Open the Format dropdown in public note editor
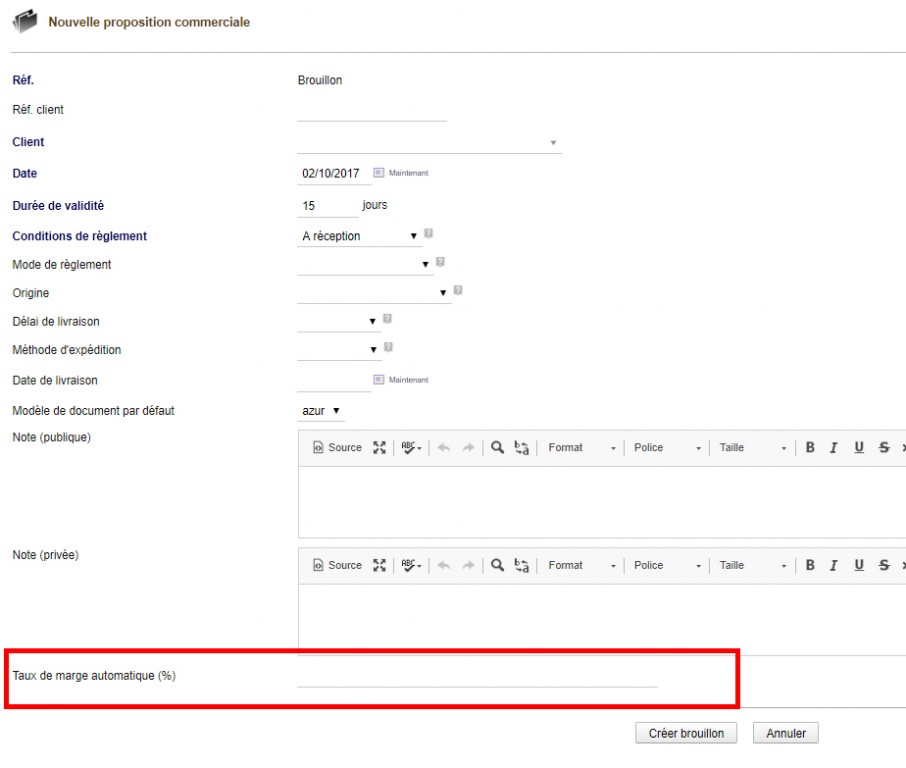906x768 pixels. (582, 448)
